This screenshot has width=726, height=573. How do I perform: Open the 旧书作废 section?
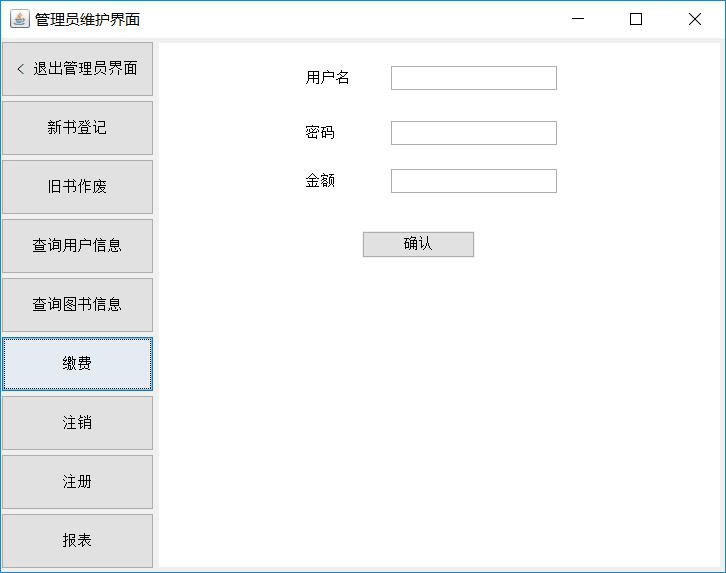(77, 187)
